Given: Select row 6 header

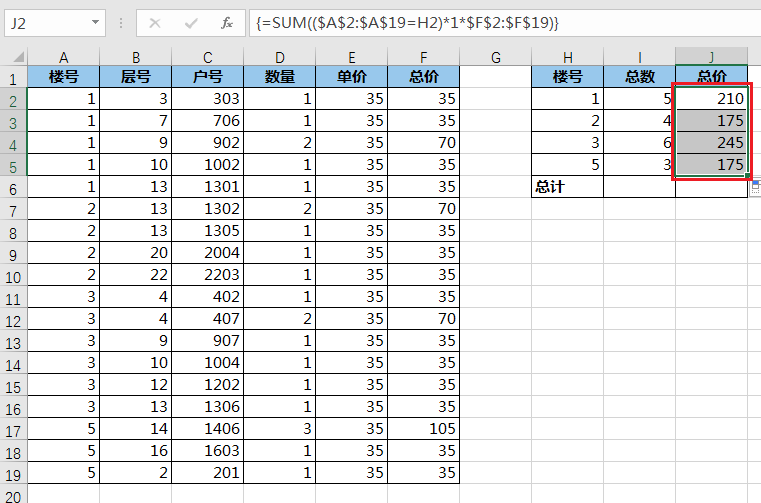Looking at the screenshot, I should 13,188.
